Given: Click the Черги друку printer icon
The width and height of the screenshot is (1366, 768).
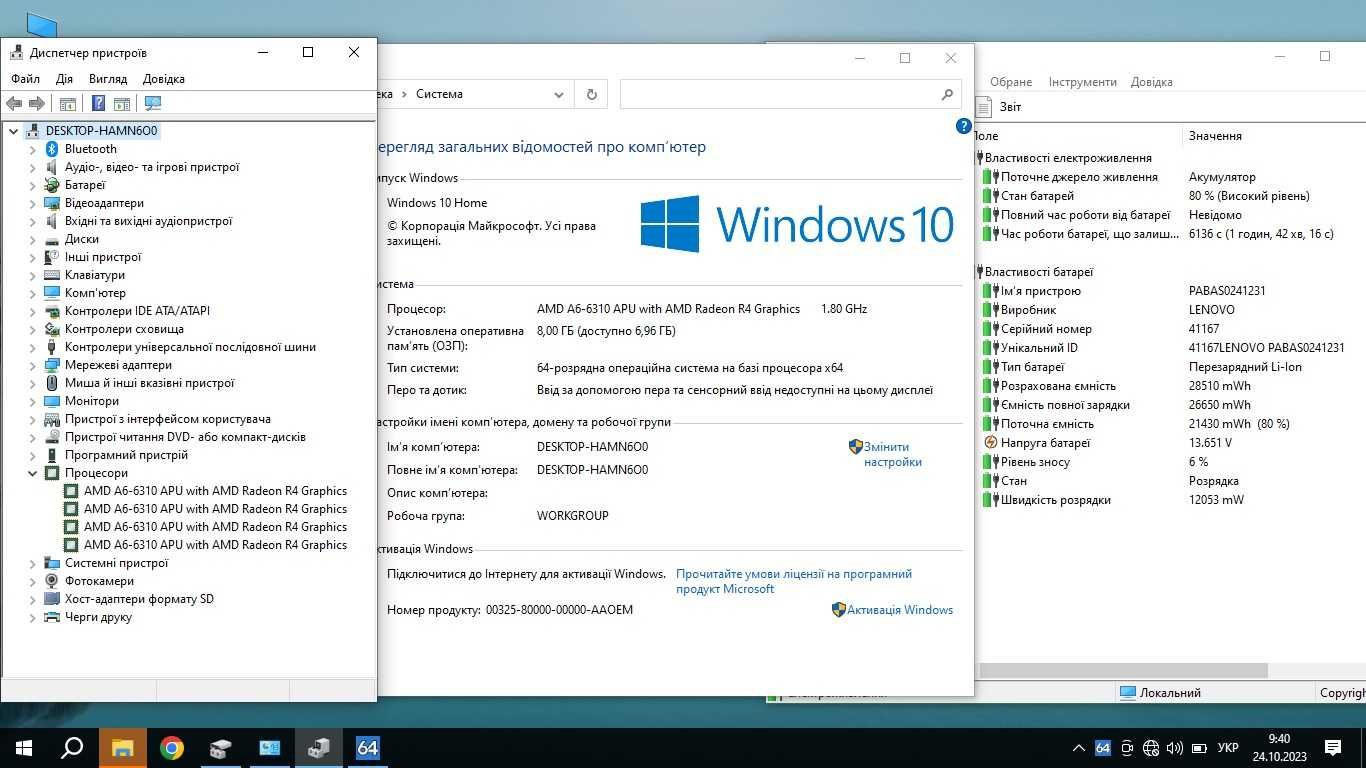Looking at the screenshot, I should pyautogui.click(x=53, y=617).
